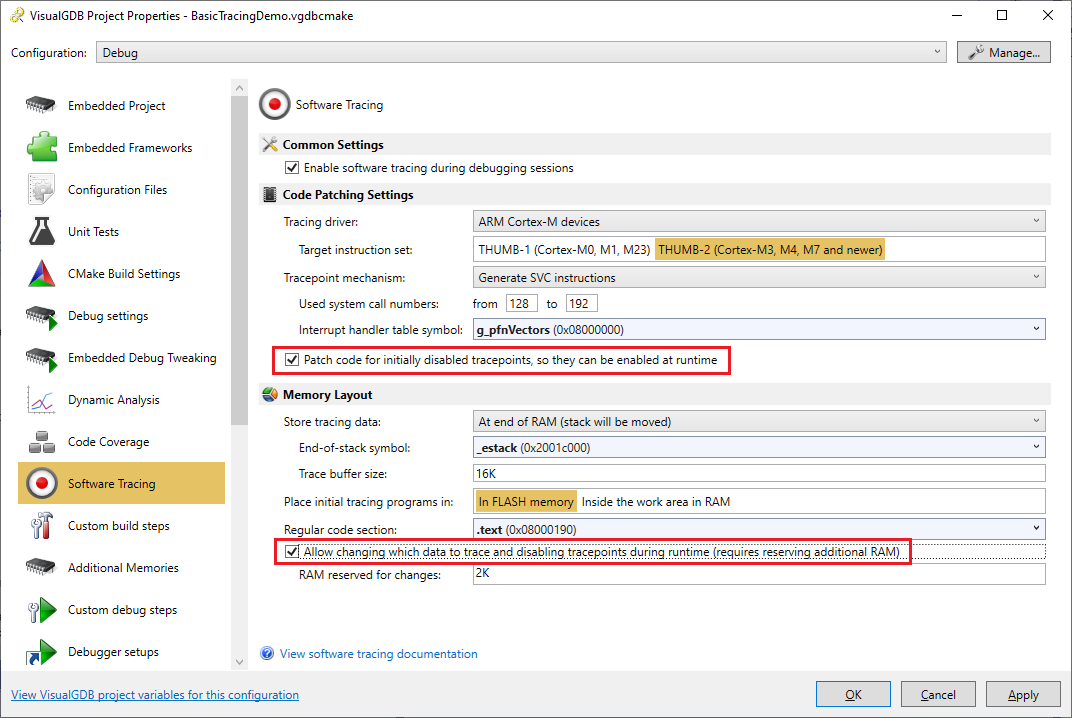Click the Cancel button
The image size is (1072, 718).
pyautogui.click(x=938, y=694)
